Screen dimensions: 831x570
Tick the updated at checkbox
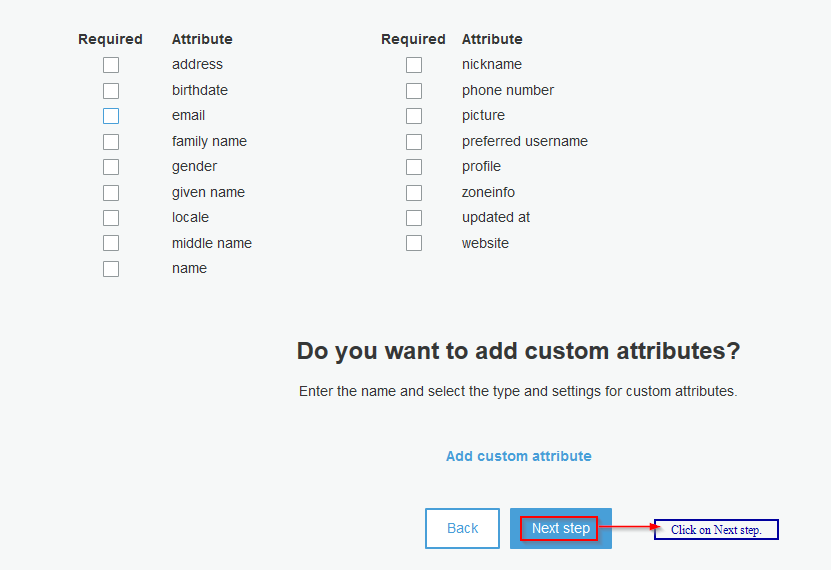[x=414, y=218]
